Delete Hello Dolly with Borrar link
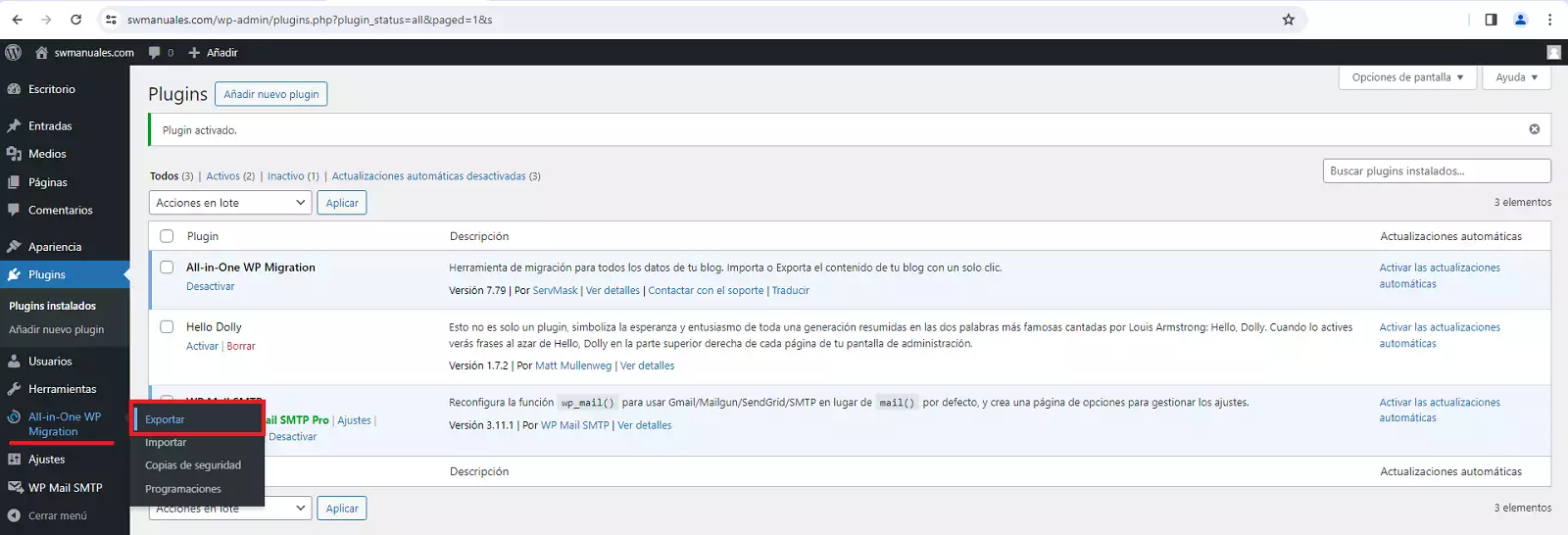The width and height of the screenshot is (1568, 535). [241, 347]
